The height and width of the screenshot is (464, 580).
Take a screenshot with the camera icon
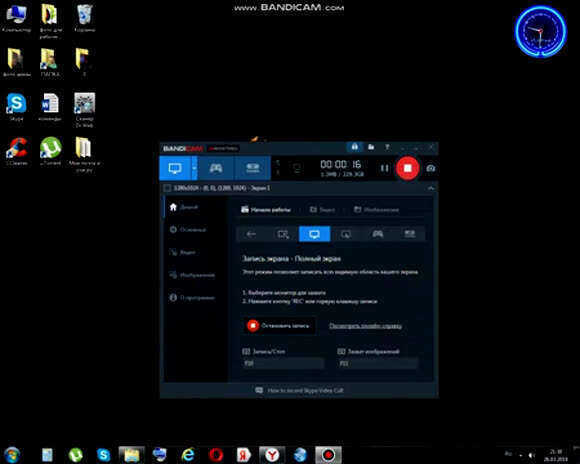coord(431,168)
